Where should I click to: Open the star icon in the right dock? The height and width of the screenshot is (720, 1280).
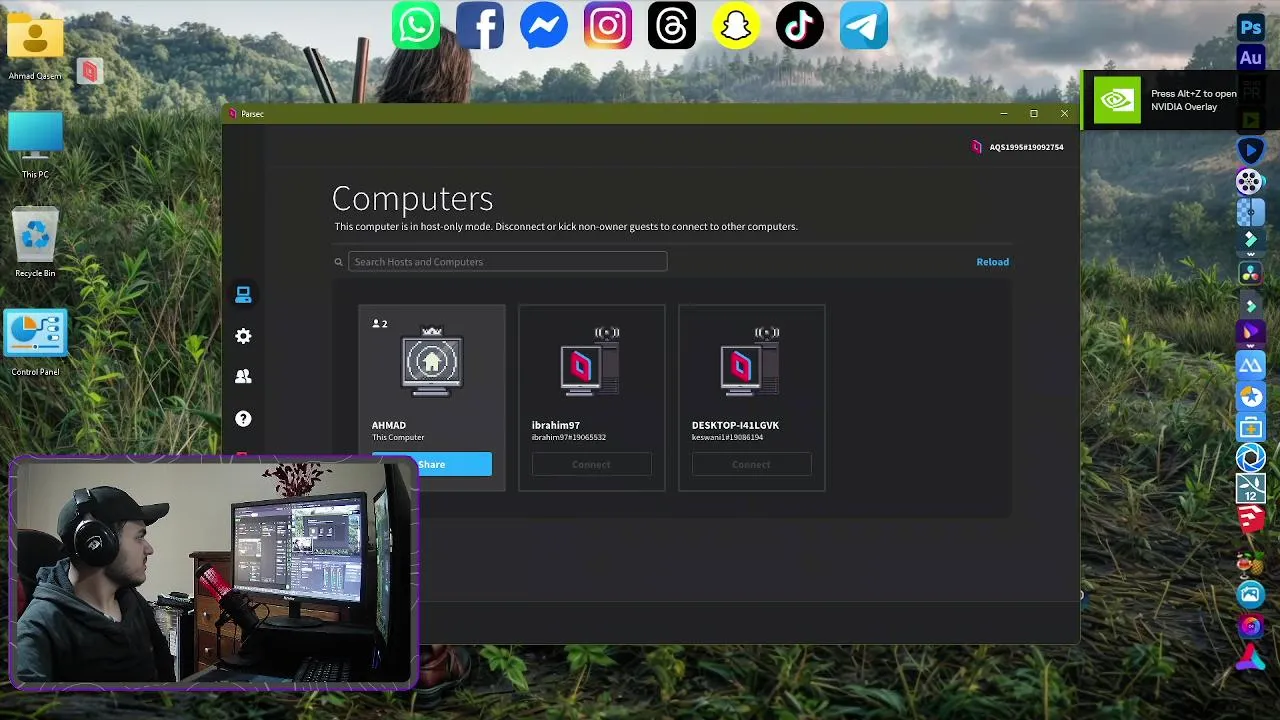pyautogui.click(x=1250, y=397)
